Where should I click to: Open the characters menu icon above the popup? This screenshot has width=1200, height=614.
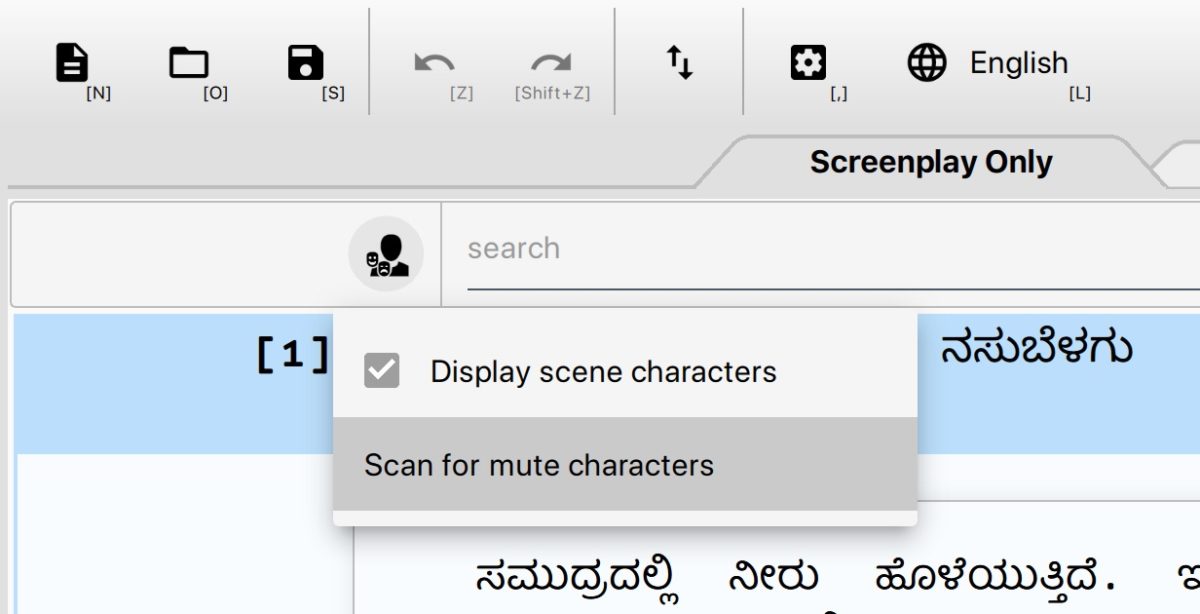click(x=388, y=253)
